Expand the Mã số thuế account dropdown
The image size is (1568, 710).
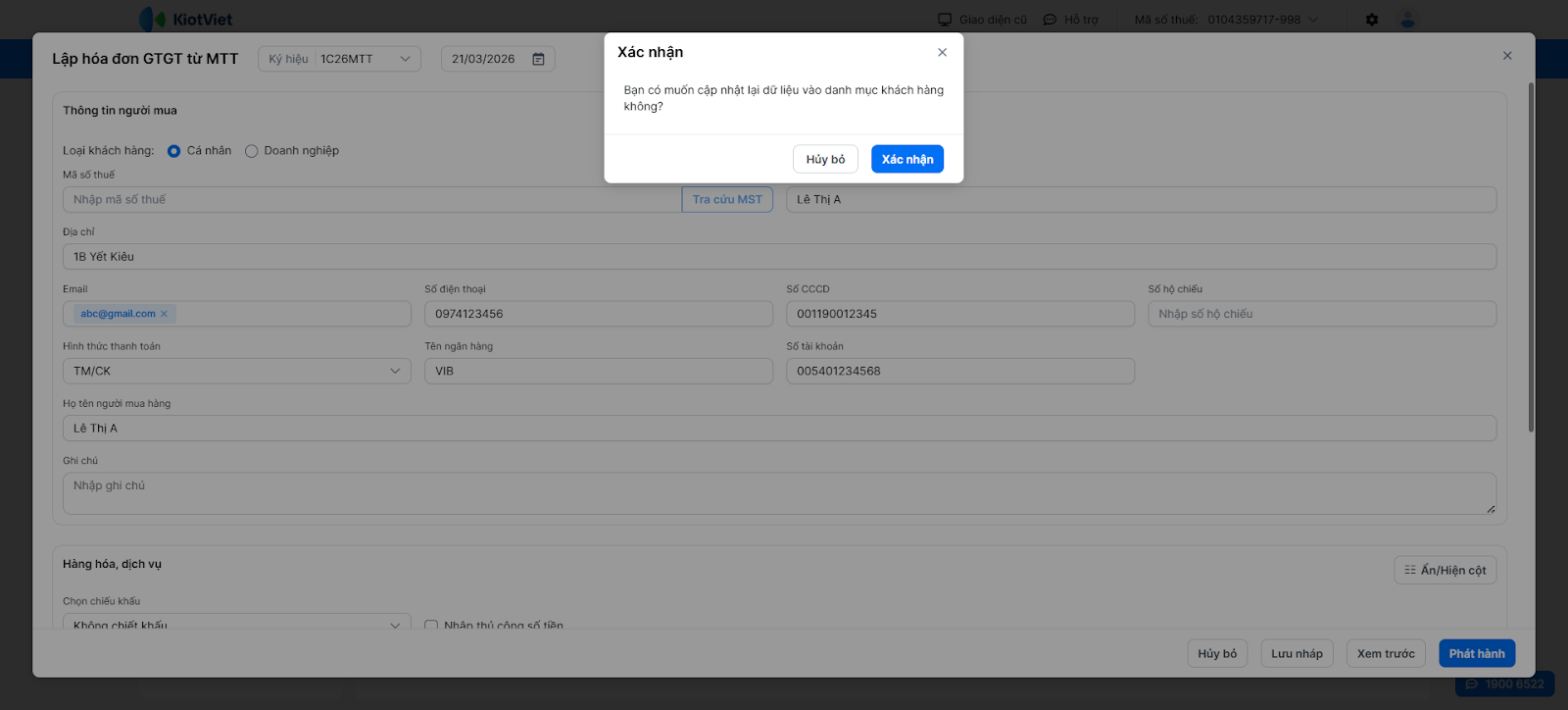[1313, 20]
